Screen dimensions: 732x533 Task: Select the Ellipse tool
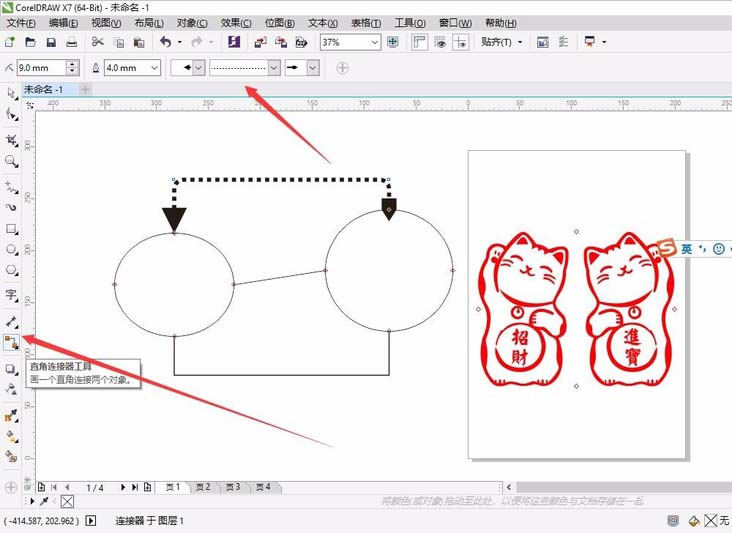tap(12, 250)
